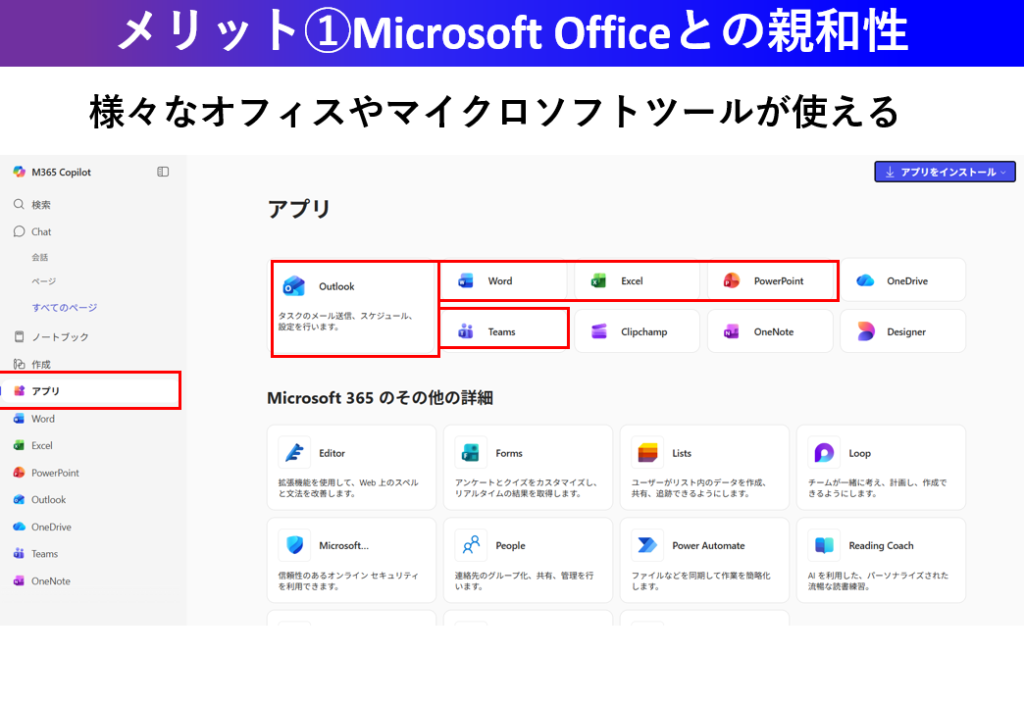Image resolution: width=1024 pixels, height=705 pixels.
Task: Open the Outlook app tile icon
Action: point(294,286)
